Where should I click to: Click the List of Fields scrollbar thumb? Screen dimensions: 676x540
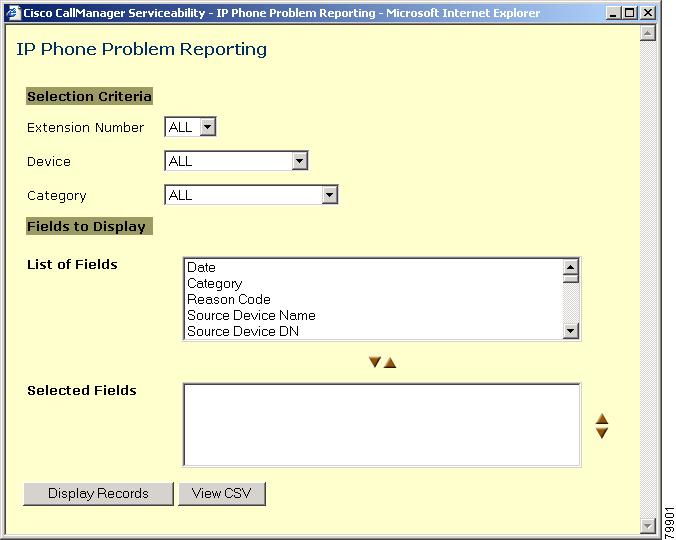coord(570,279)
